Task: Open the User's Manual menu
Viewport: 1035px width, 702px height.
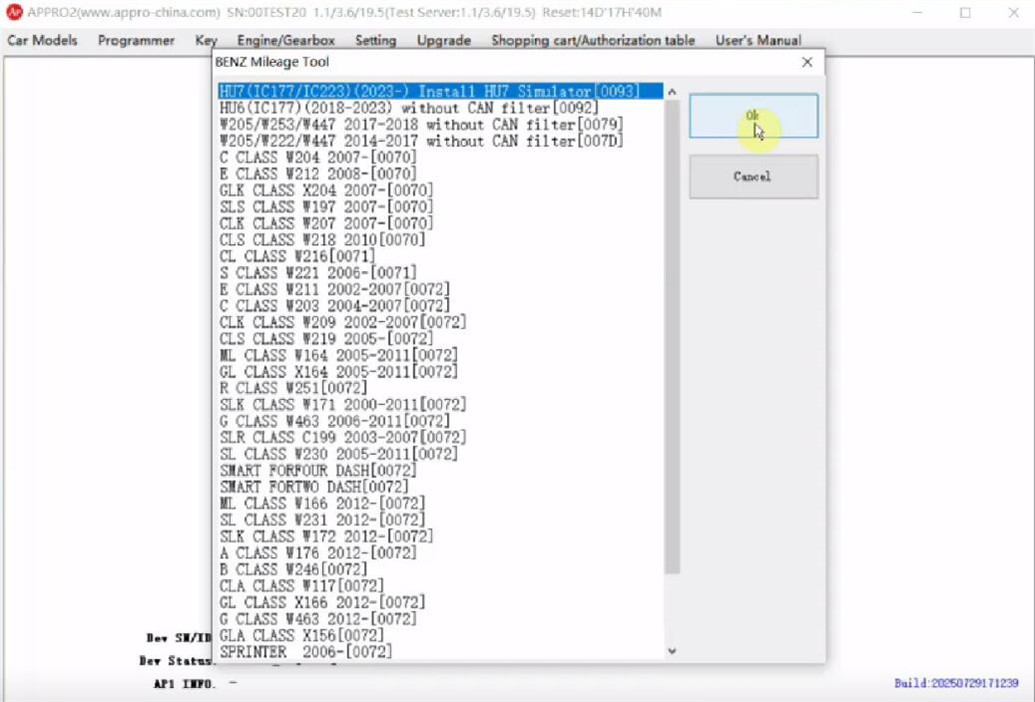Action: (758, 40)
